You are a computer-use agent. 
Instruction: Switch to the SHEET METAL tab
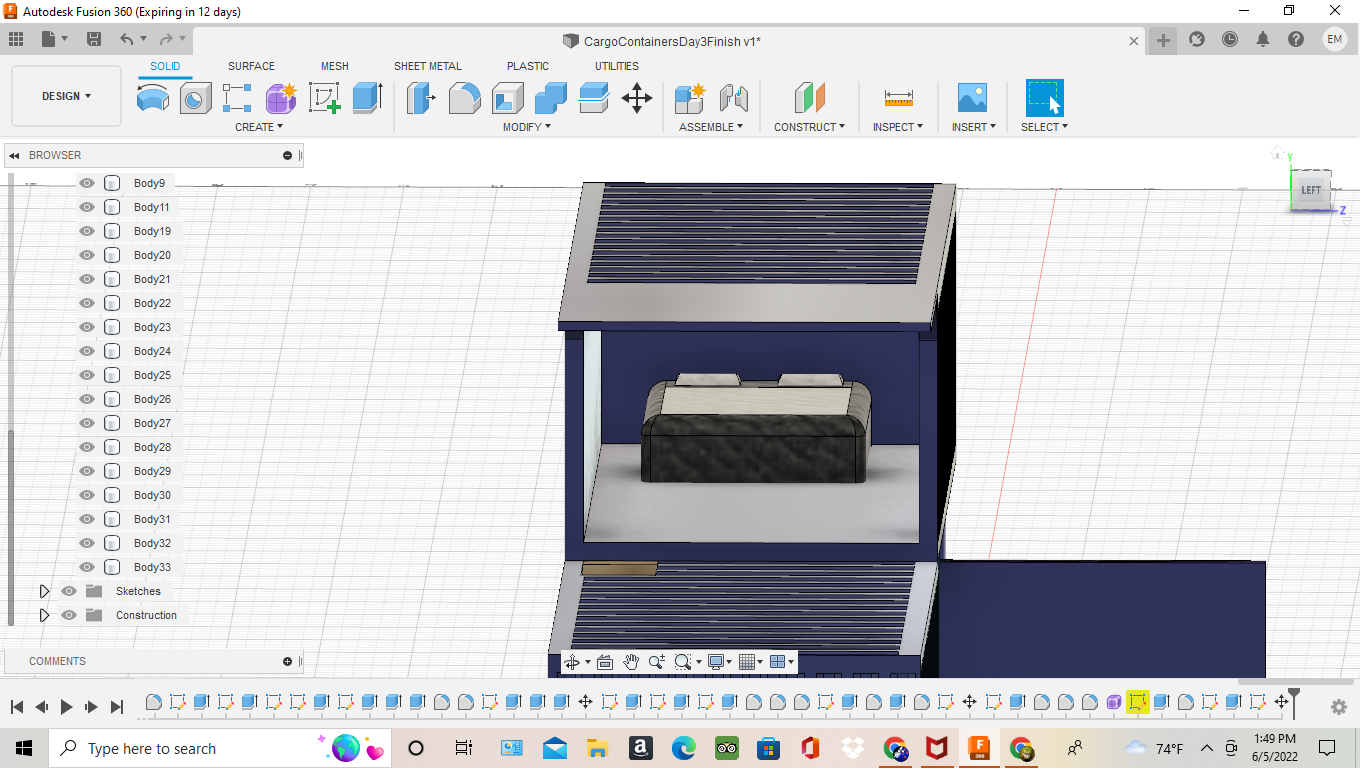tap(427, 66)
